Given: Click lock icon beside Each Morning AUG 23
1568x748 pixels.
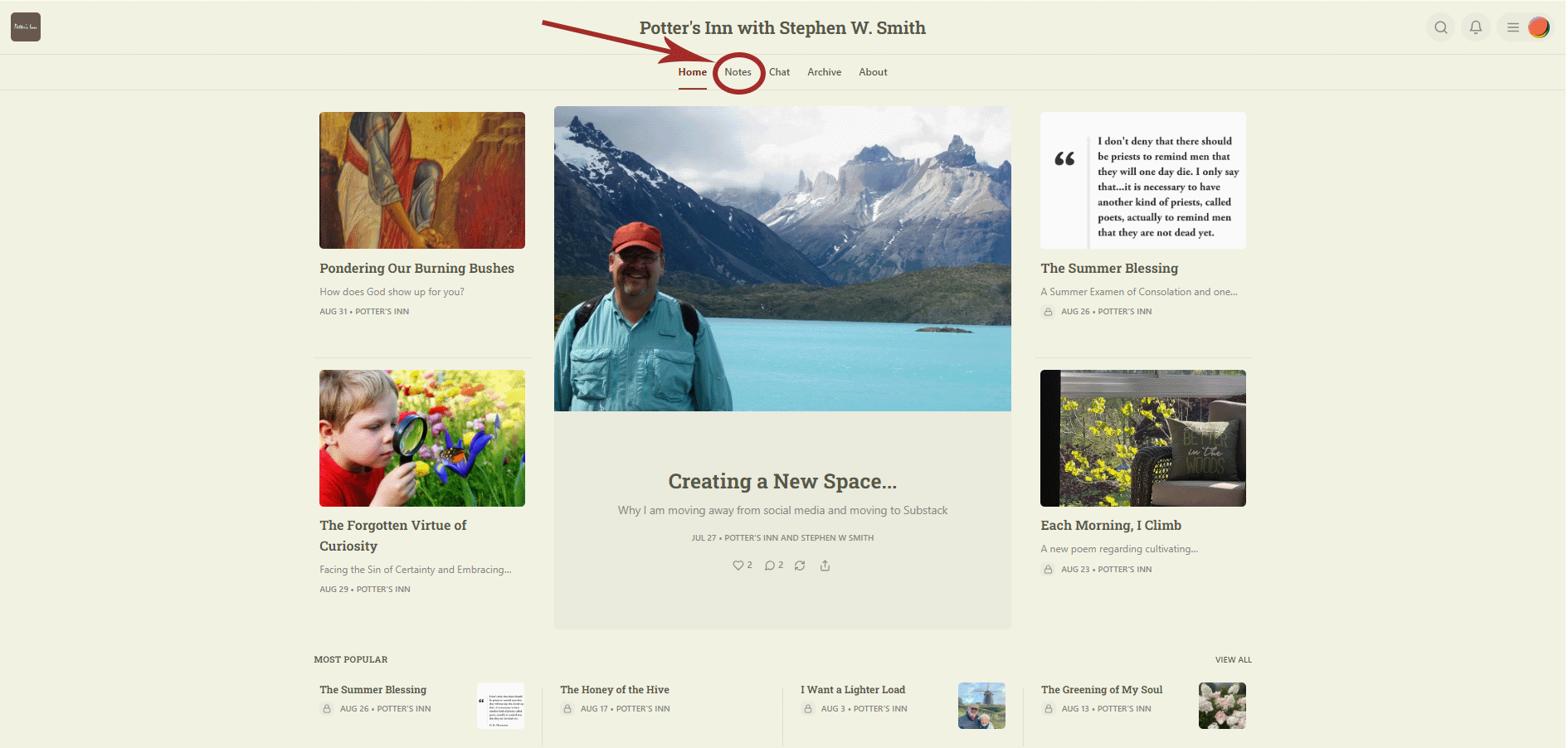Looking at the screenshot, I should tap(1048, 570).
